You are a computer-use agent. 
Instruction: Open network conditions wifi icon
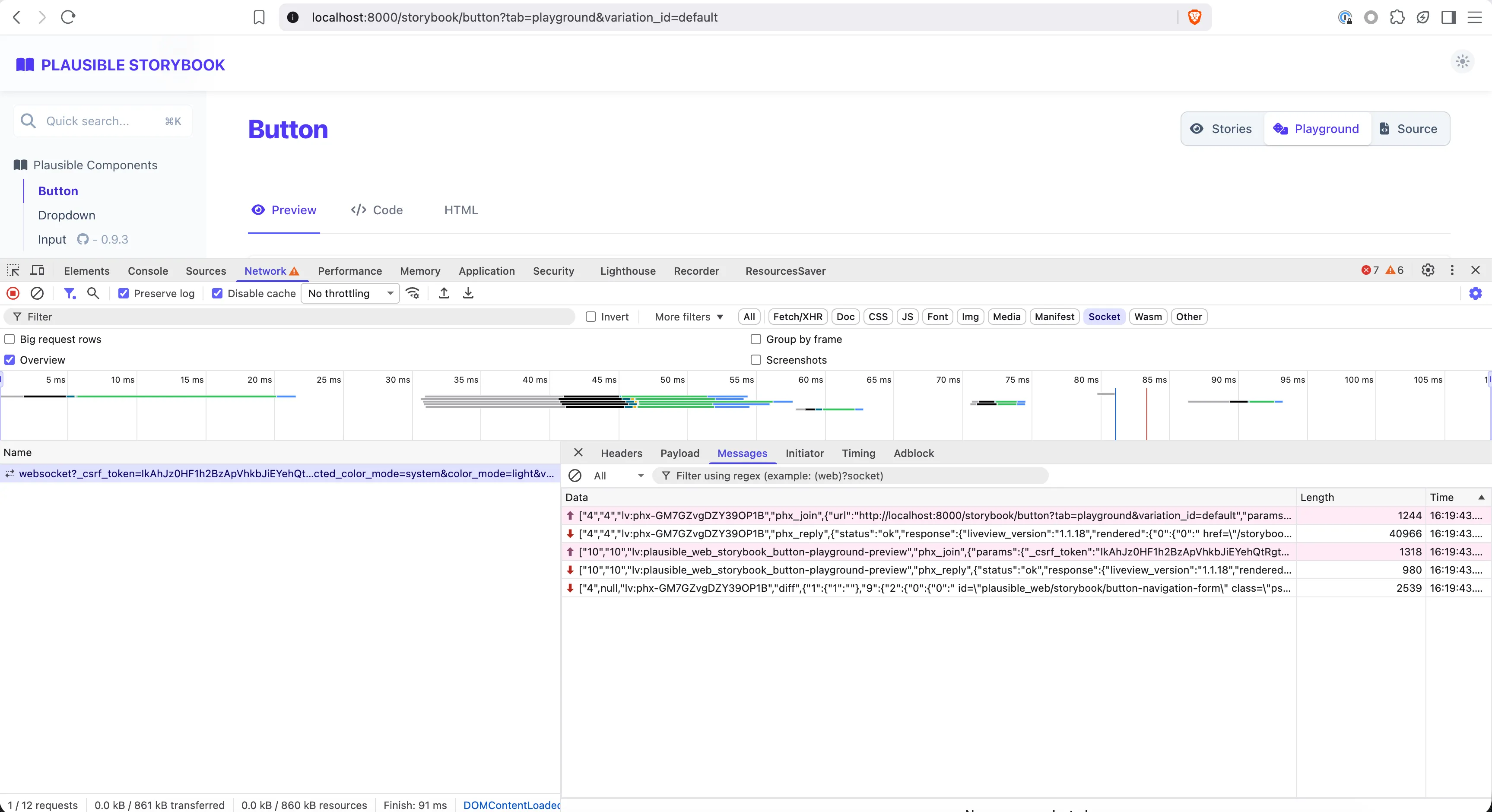coord(413,293)
